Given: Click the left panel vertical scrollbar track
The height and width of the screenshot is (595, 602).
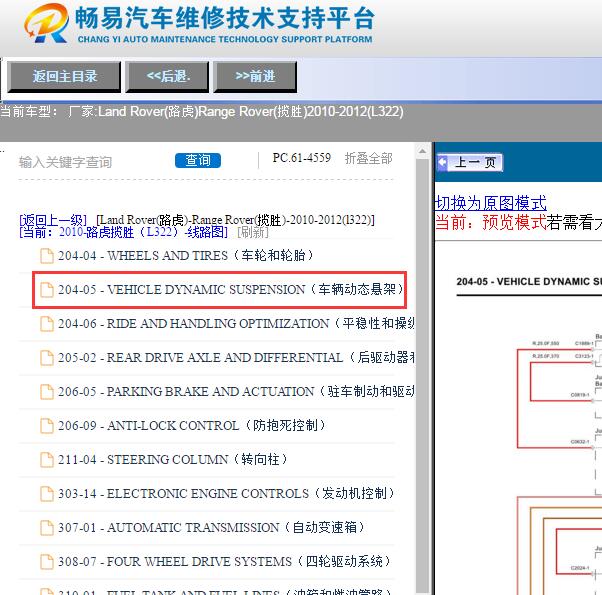Looking at the screenshot, I should (422, 376).
